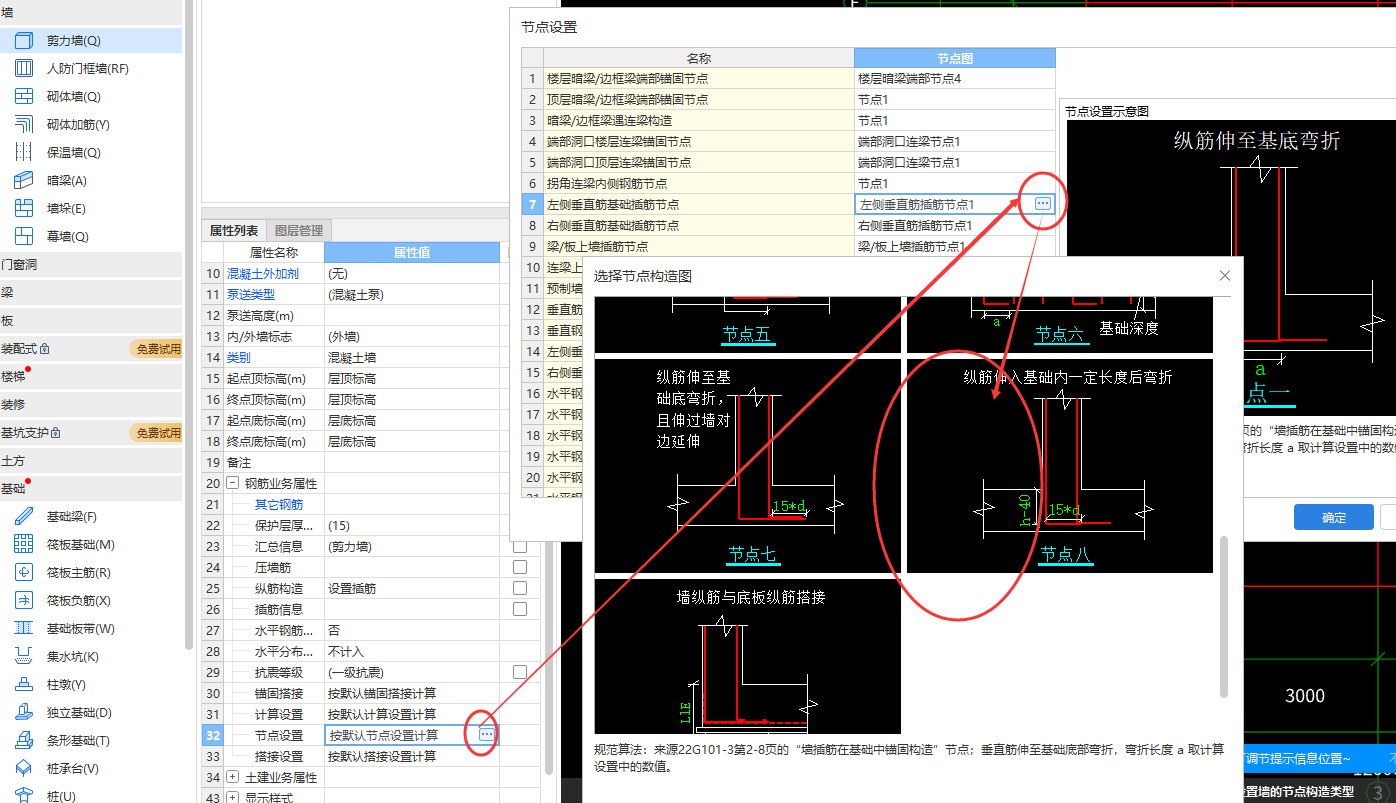The image size is (1396, 803).
Task: Toggle the 汇总信息 row checkbox
Action: (520, 547)
